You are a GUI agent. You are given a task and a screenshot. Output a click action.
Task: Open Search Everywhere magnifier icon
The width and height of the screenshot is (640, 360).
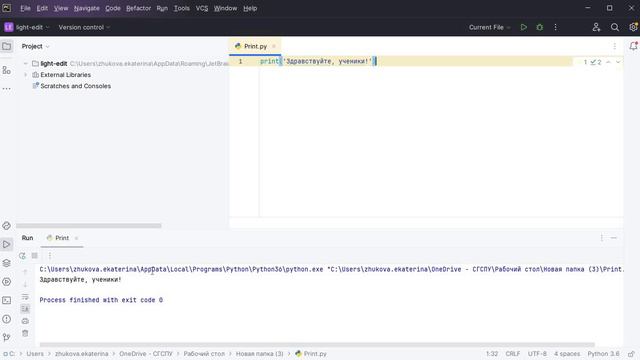pos(615,27)
